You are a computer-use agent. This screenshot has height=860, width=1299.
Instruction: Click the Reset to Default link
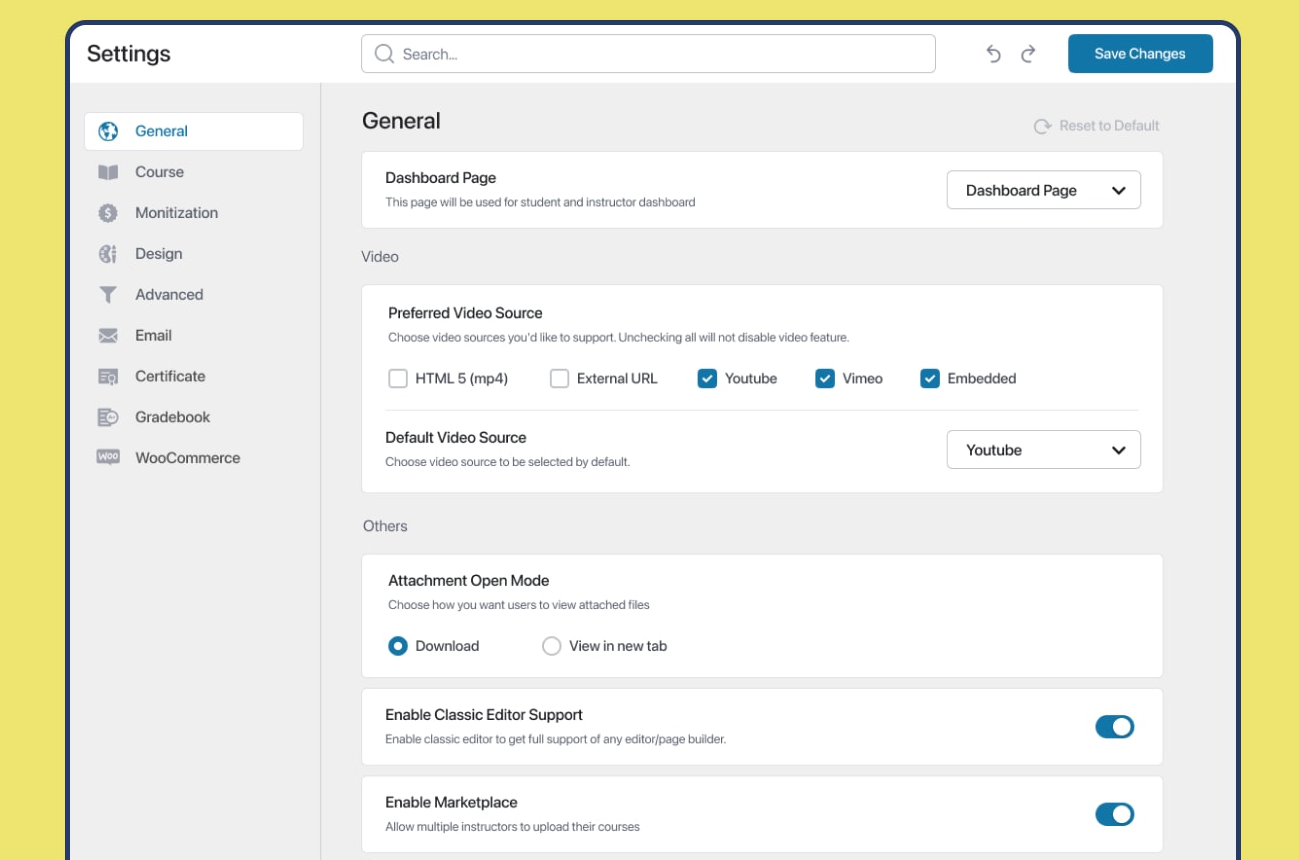[1097, 126]
